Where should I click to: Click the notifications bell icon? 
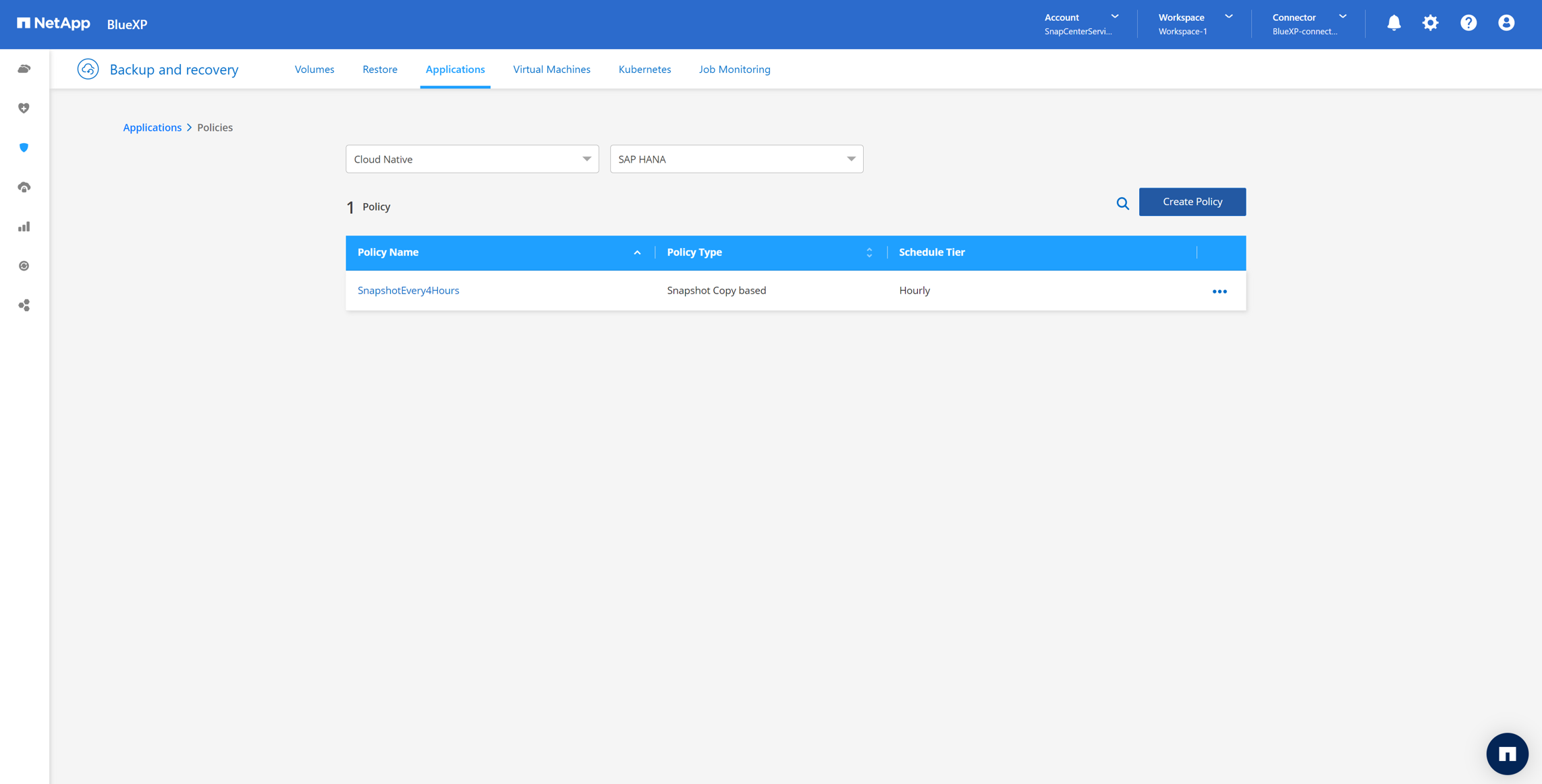pyautogui.click(x=1394, y=23)
